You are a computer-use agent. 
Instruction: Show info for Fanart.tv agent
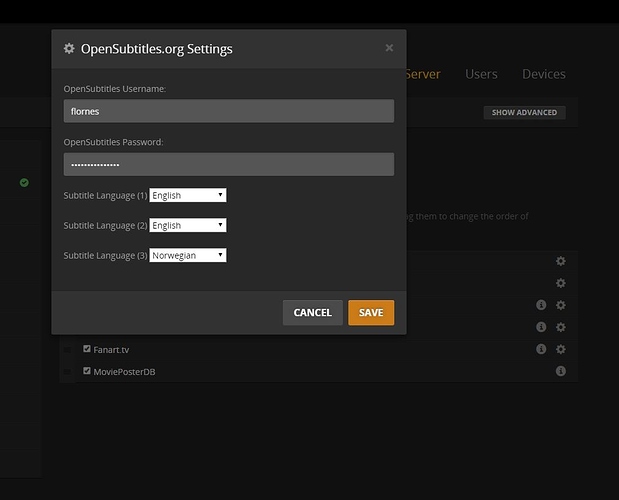541,349
